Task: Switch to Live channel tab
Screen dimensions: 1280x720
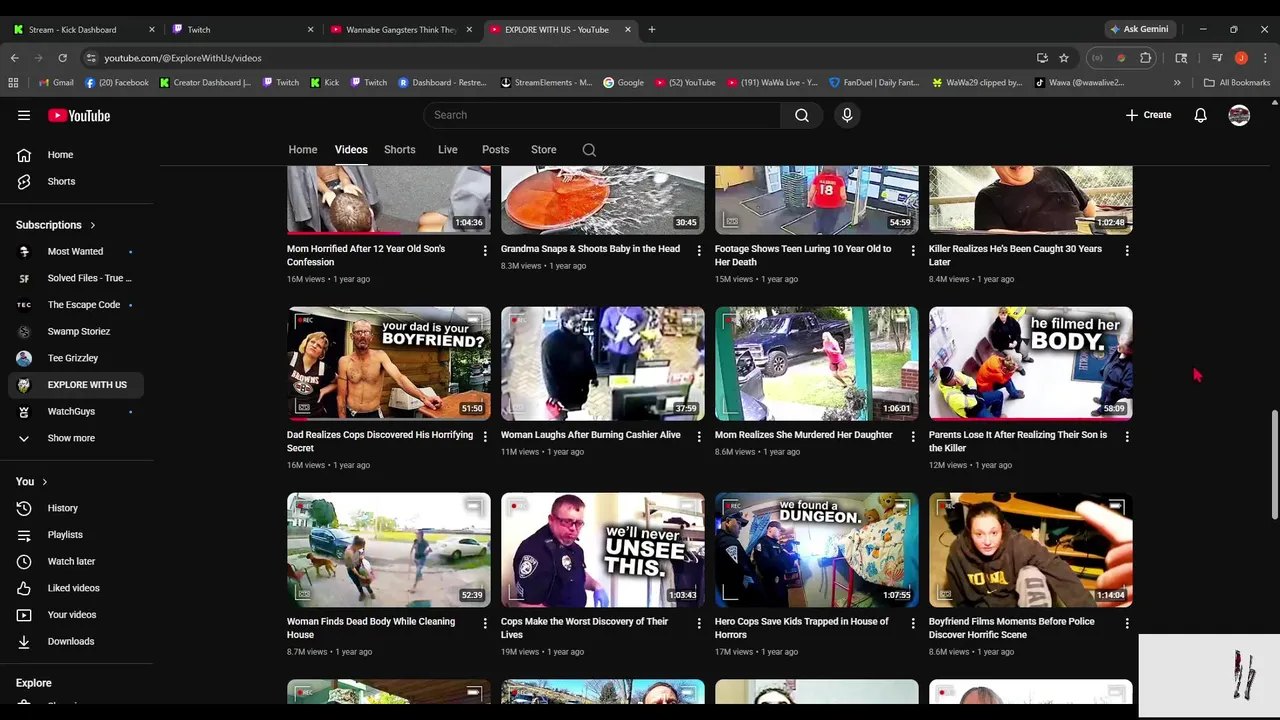Action: tap(448, 150)
